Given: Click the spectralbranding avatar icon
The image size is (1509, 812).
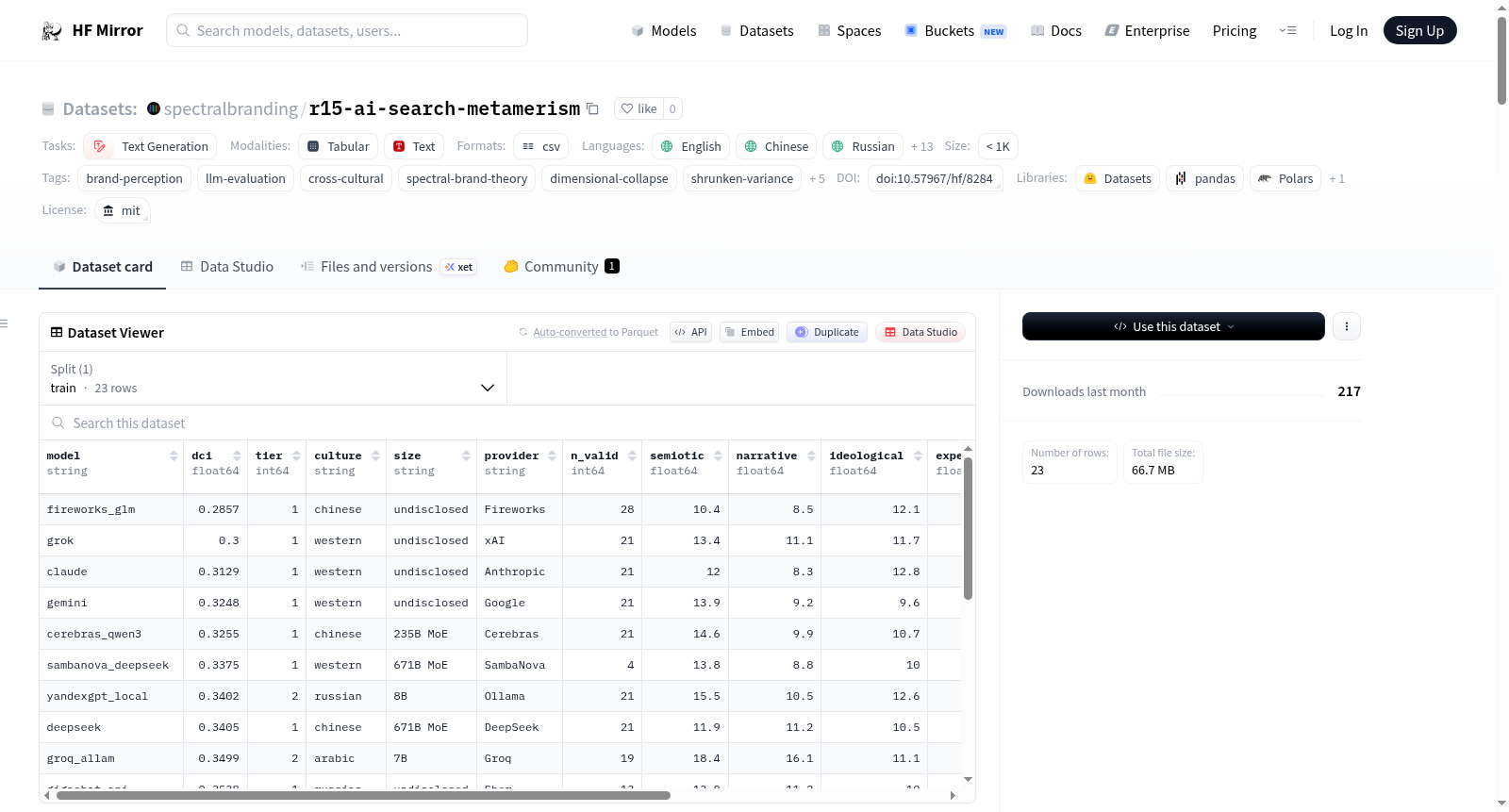Looking at the screenshot, I should click(154, 108).
